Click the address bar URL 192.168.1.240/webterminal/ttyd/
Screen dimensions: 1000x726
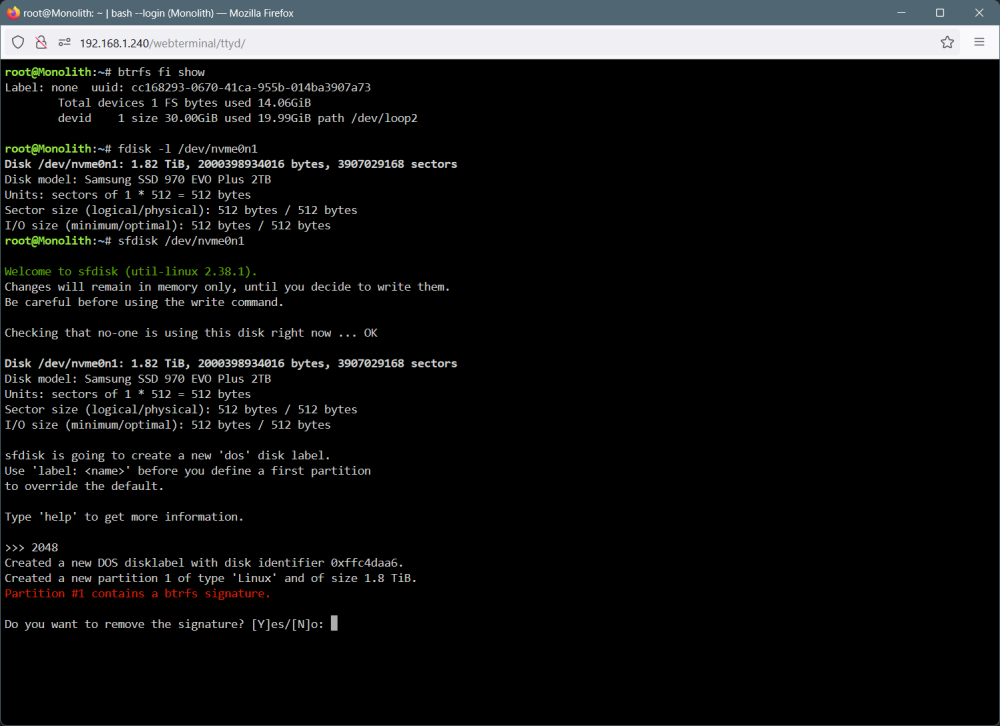[x=163, y=43]
